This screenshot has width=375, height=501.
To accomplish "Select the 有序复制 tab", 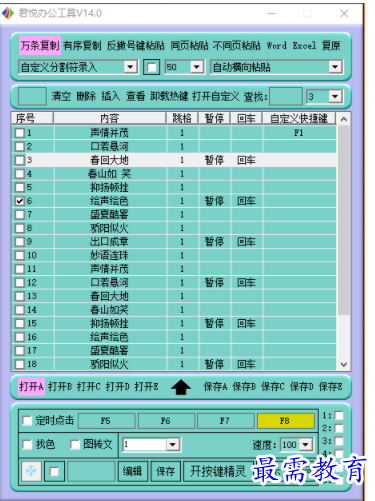I will 82,45.
